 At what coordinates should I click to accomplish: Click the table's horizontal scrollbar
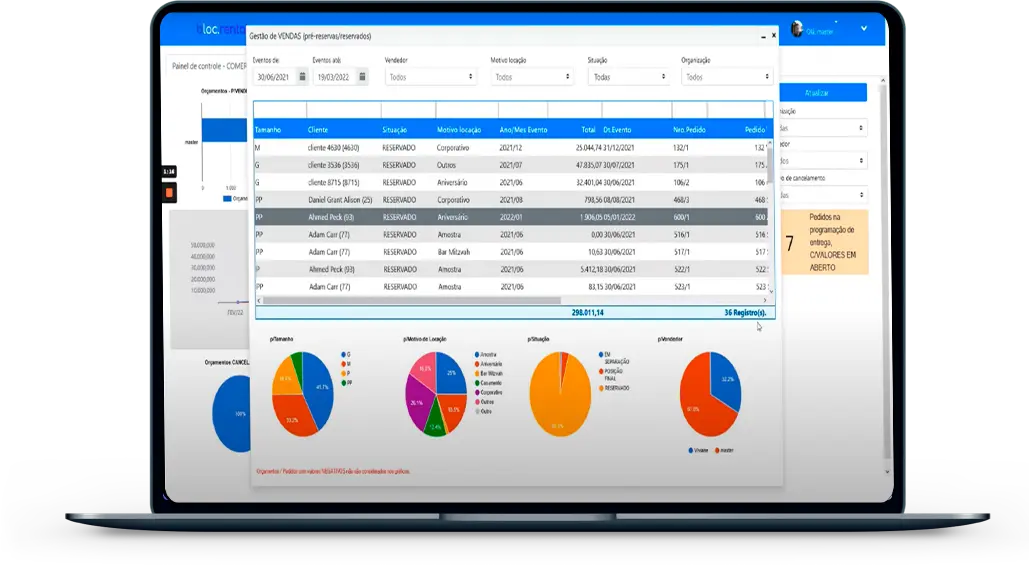[x=512, y=300]
